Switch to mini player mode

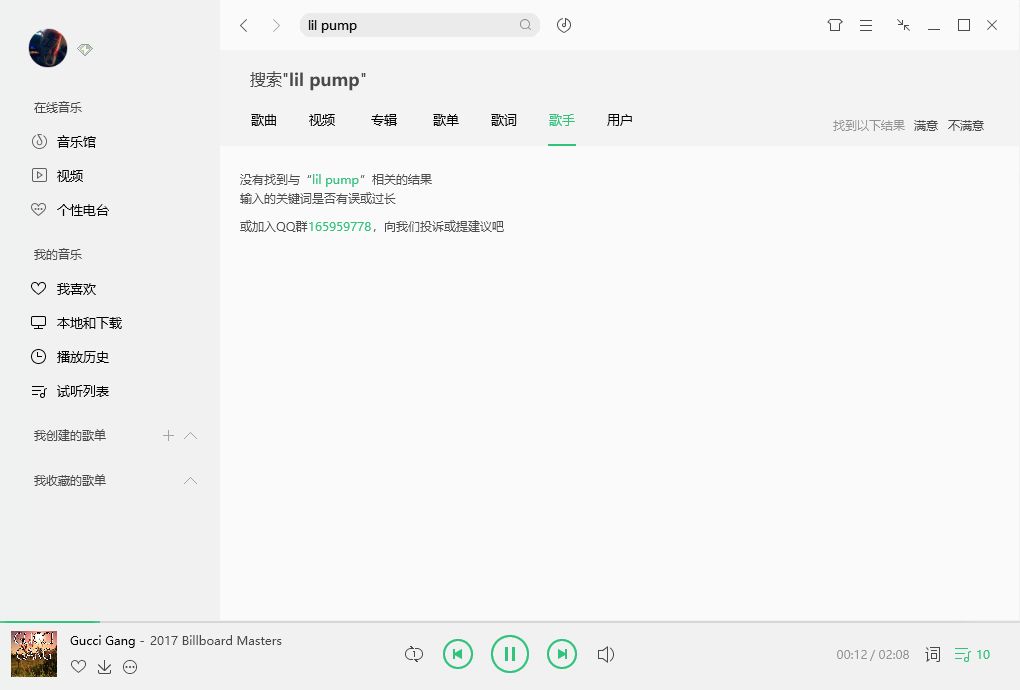pyautogui.click(x=903, y=25)
